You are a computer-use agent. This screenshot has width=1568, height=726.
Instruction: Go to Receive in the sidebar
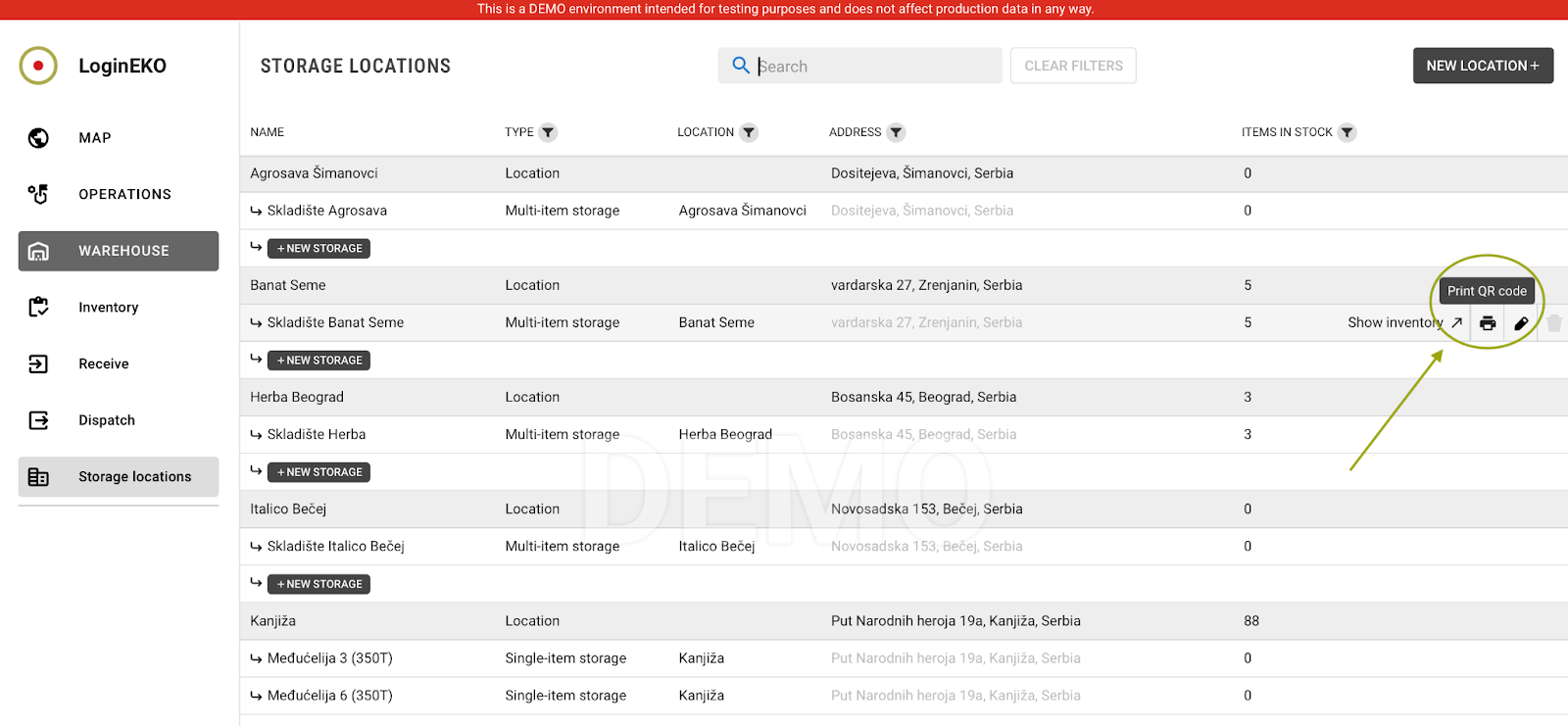pyautogui.click(x=103, y=363)
